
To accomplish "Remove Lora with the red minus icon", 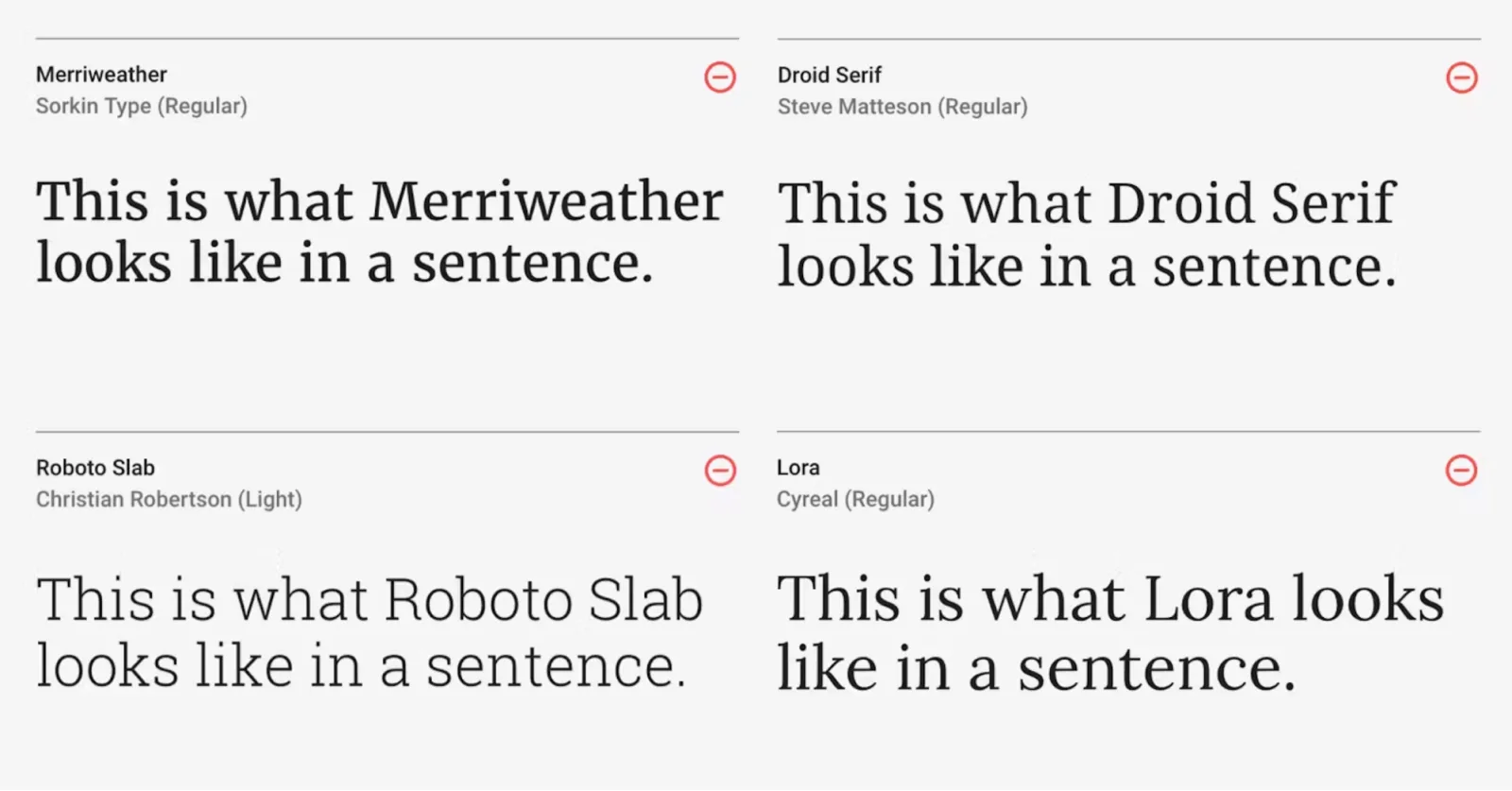I will point(1461,470).
